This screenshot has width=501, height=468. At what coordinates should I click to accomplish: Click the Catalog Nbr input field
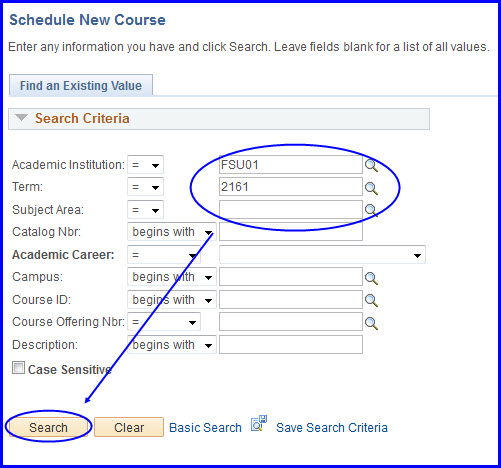click(x=291, y=232)
